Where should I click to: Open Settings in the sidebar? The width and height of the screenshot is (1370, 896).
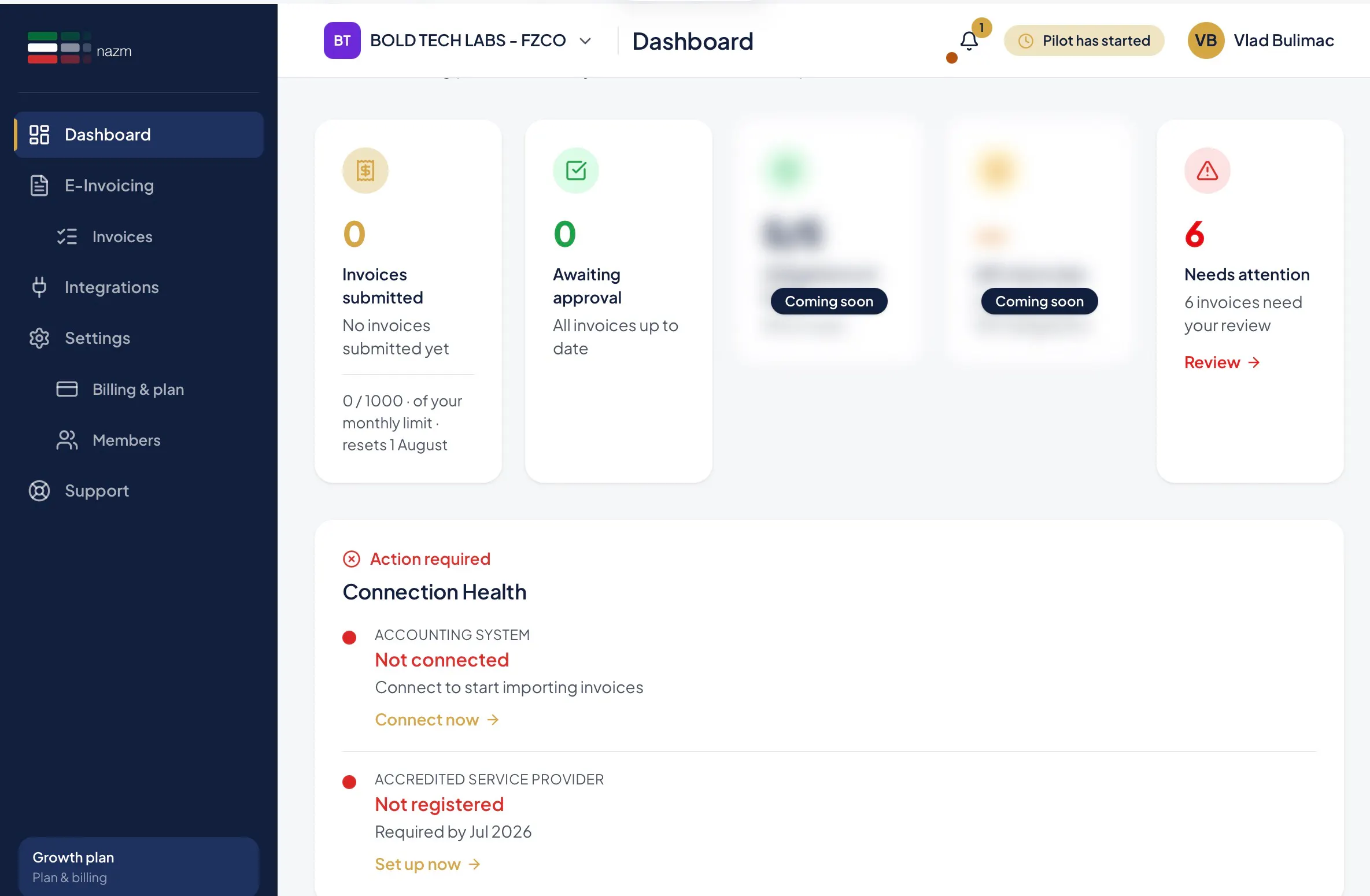139,338
